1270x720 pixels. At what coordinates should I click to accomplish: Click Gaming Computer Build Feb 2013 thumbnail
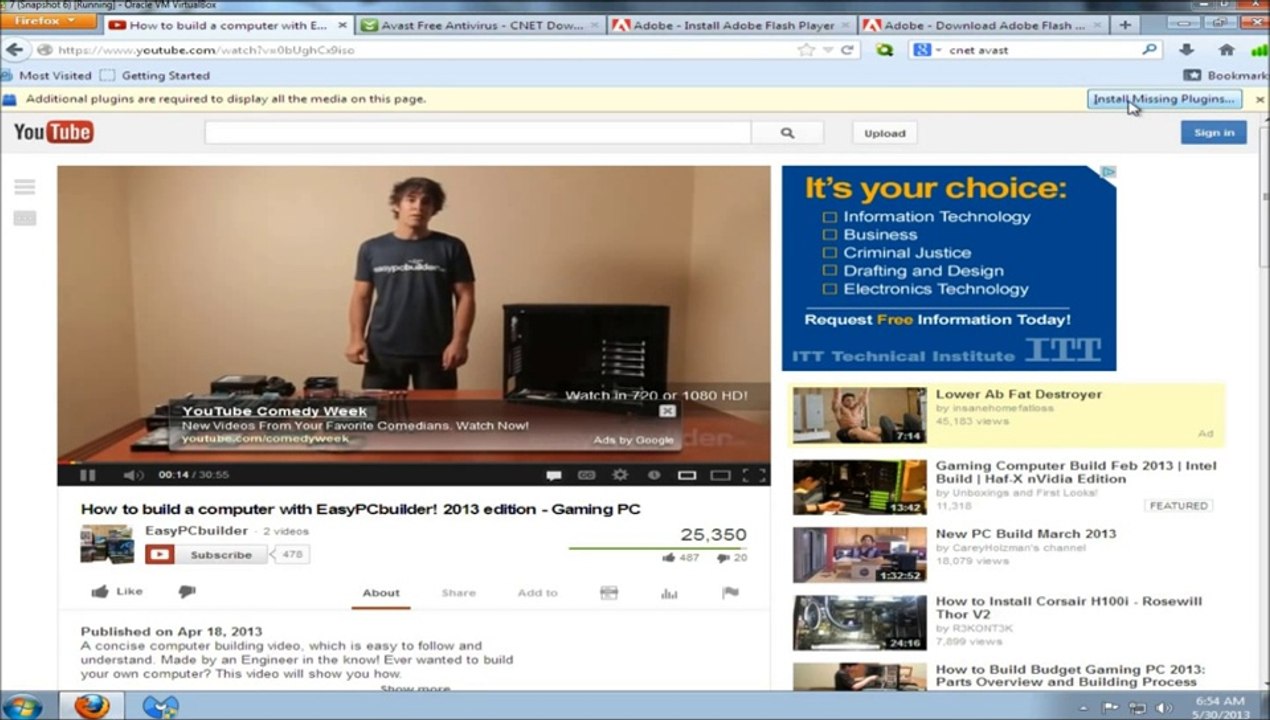(860, 486)
